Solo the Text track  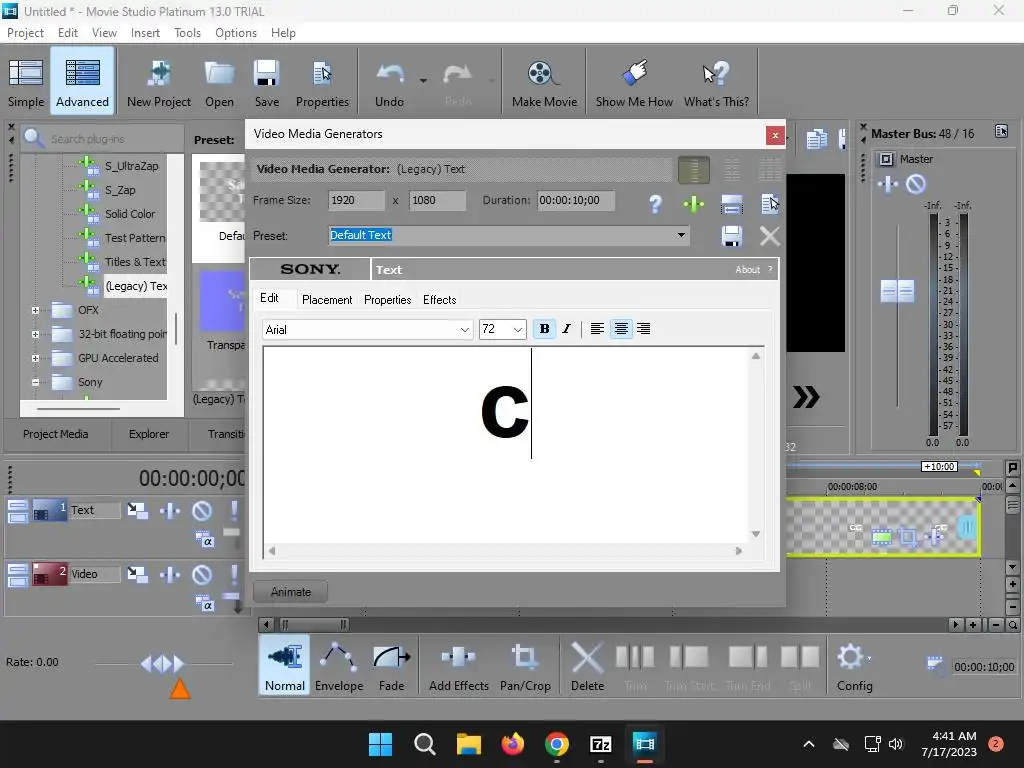click(234, 510)
